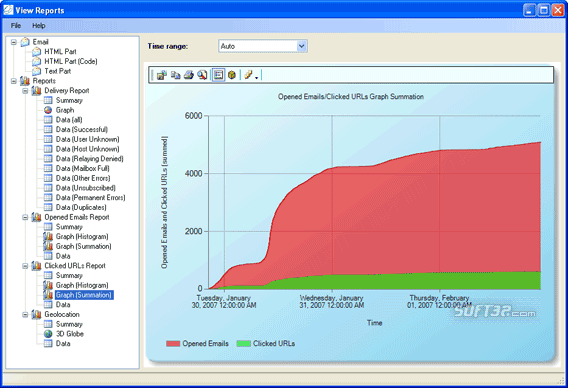Click the icon next to Text Part
Screen dimensions: 568x388
click(37, 71)
